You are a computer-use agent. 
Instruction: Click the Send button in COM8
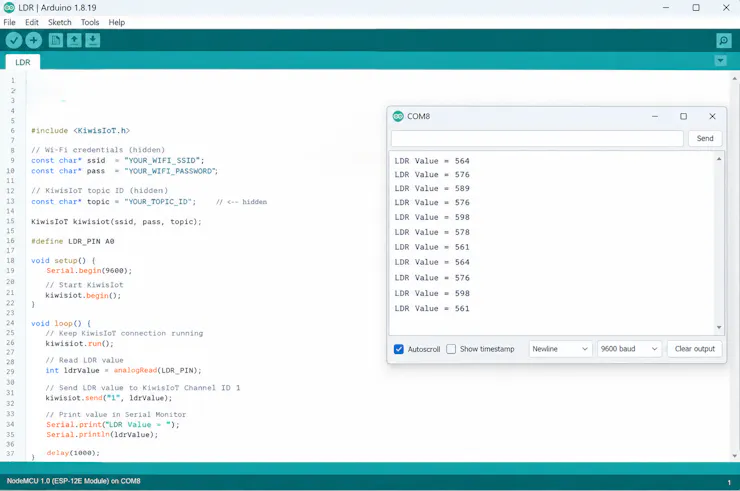(x=705, y=138)
